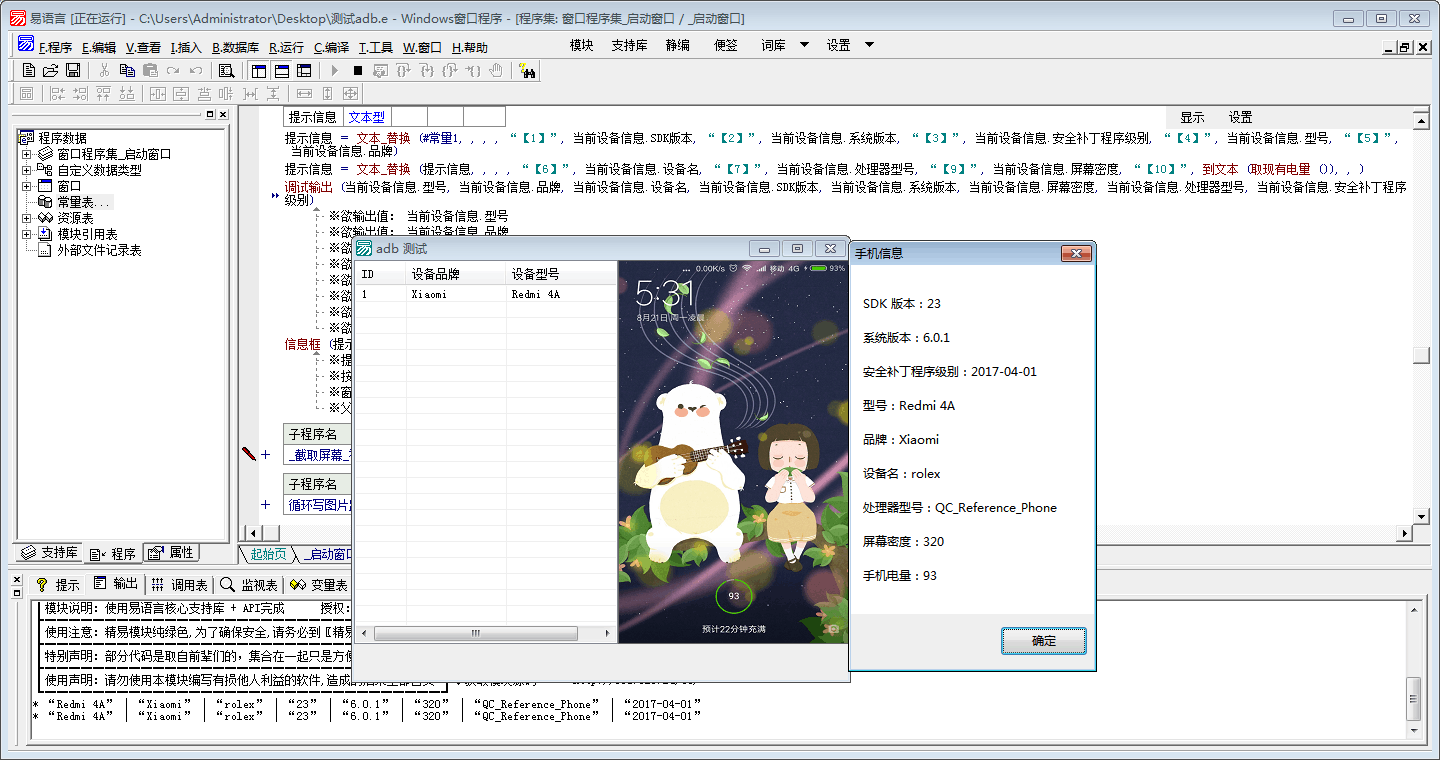Click the 支持库 button in top bar
This screenshot has height=760, width=1440.
629,45
